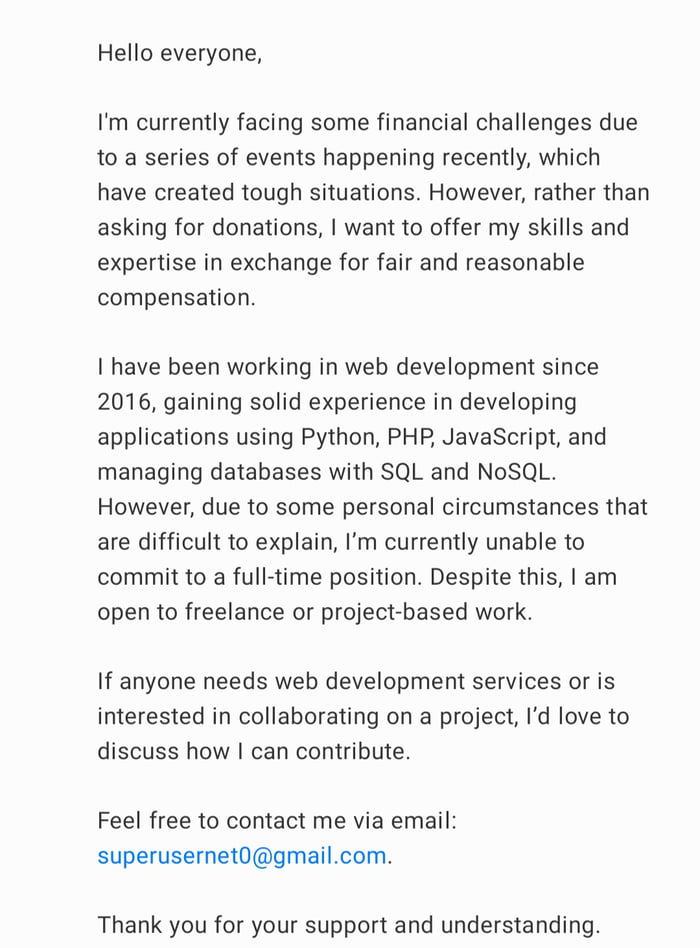
Task: Click the phrase "full-time position"
Action: click(344, 577)
